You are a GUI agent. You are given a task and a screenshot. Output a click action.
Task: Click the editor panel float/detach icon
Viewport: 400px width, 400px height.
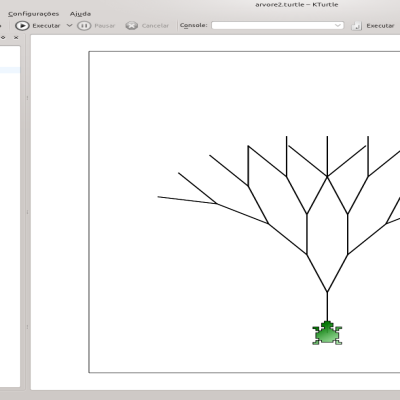tap(3, 38)
